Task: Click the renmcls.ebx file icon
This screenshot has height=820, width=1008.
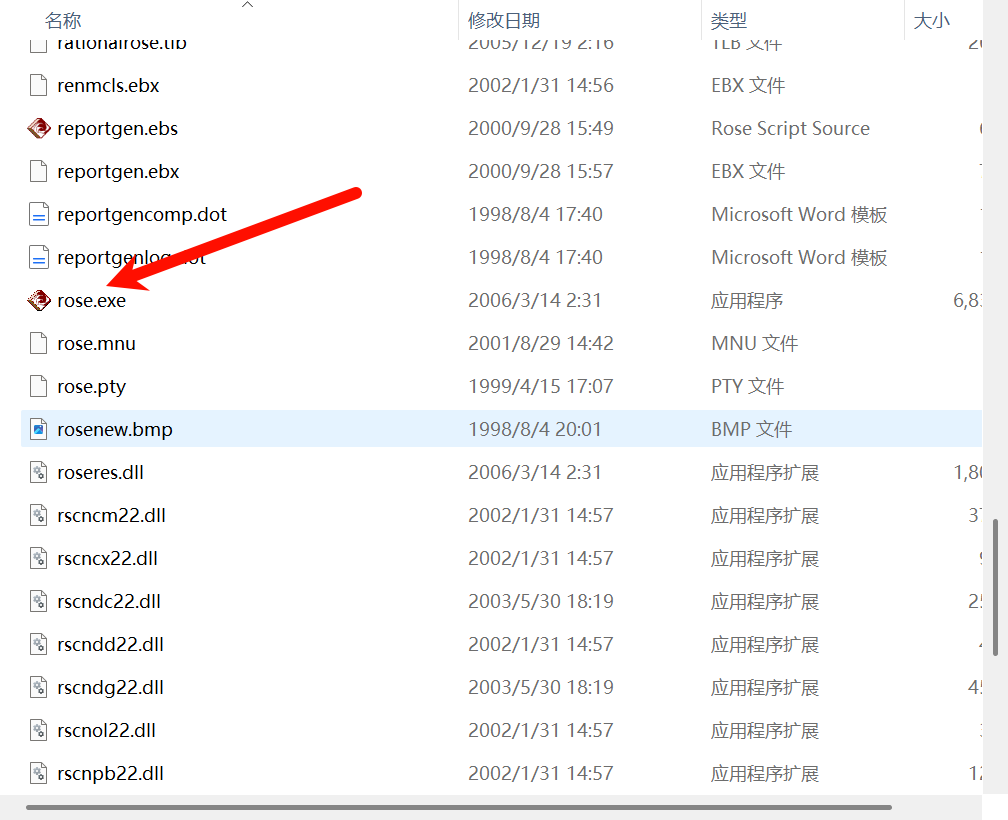Action: pyautogui.click(x=39, y=85)
